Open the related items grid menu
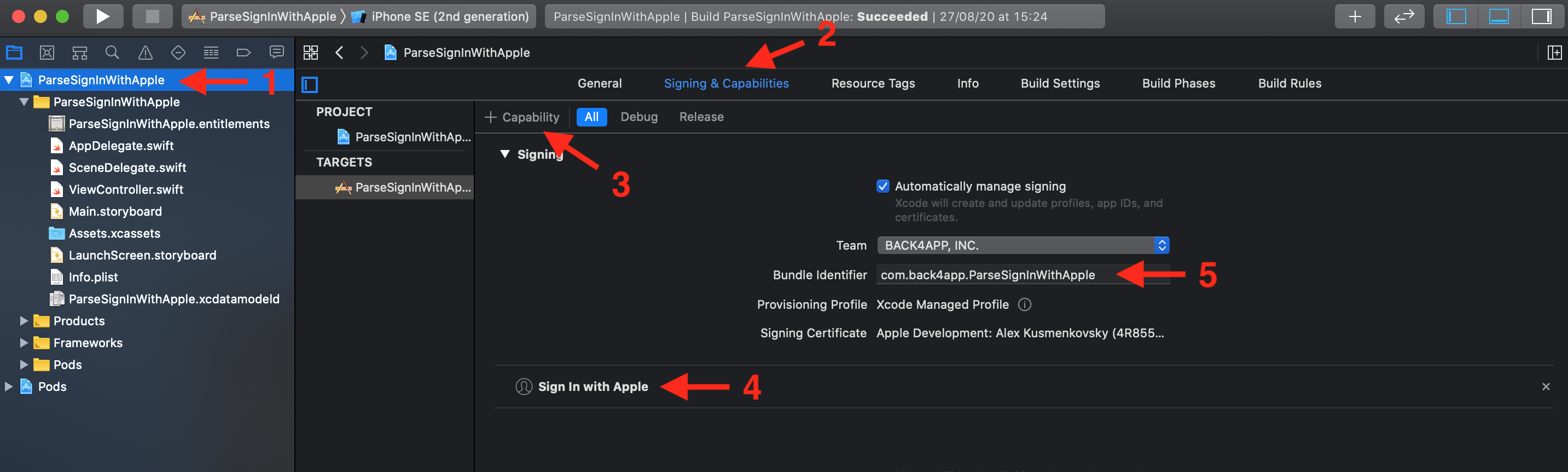 click(310, 53)
